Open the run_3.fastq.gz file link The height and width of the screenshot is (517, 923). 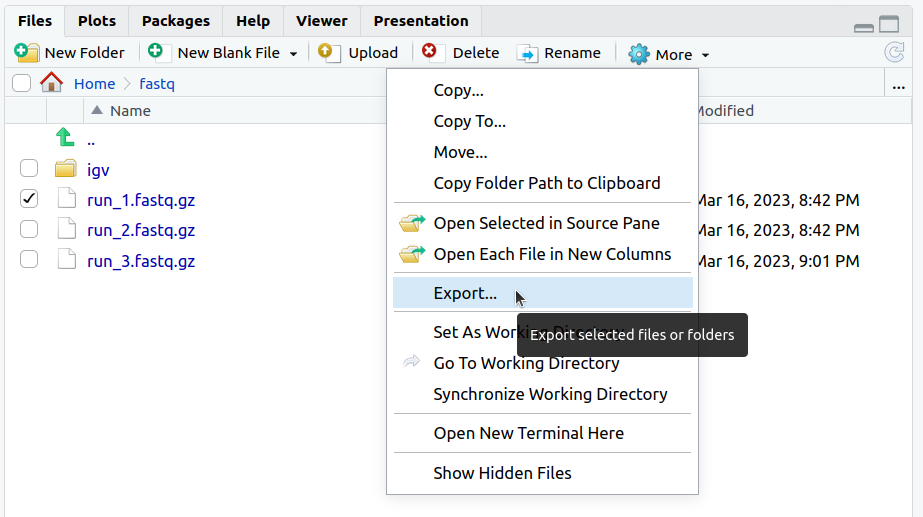click(x=141, y=261)
